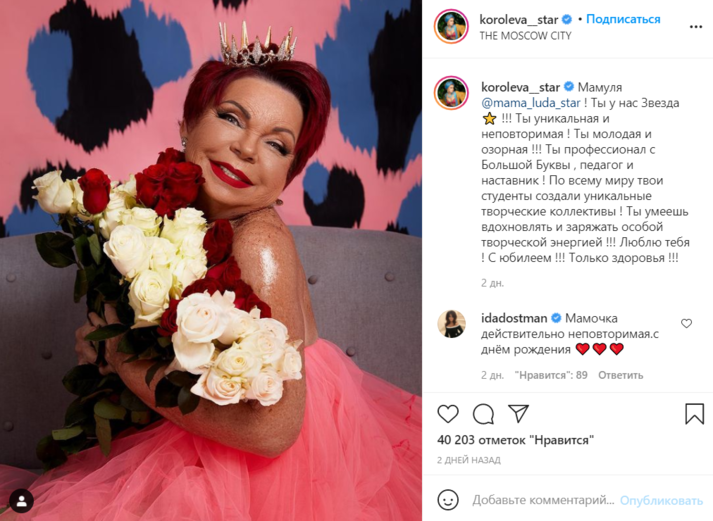The height and width of the screenshot is (521, 713).
Task: Like idadostman's comment heart
Action: point(686,323)
